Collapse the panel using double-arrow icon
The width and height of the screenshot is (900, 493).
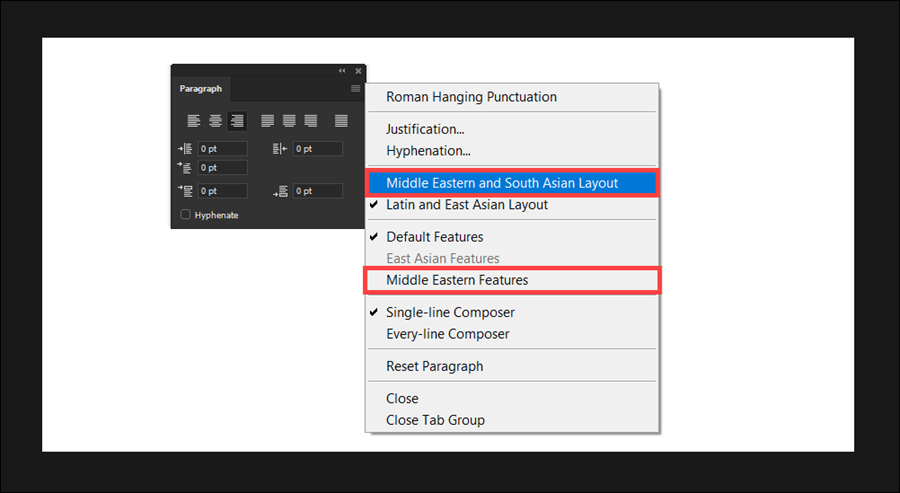[x=342, y=71]
